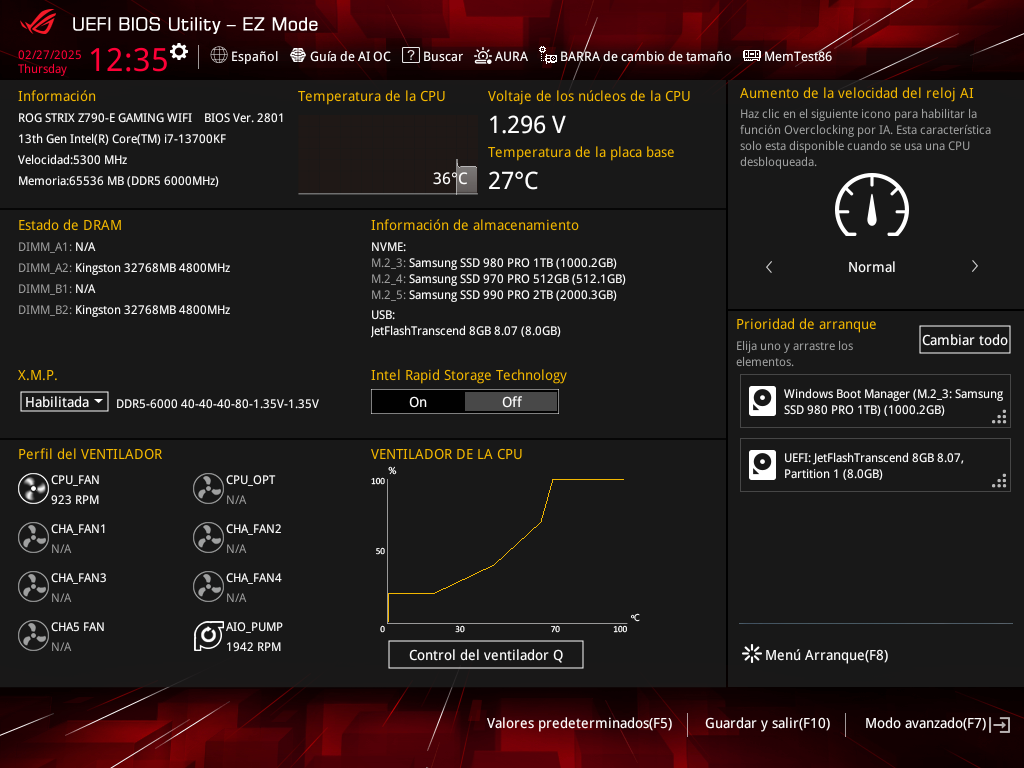Click the CPU_FAN fan icon

click(x=33, y=488)
